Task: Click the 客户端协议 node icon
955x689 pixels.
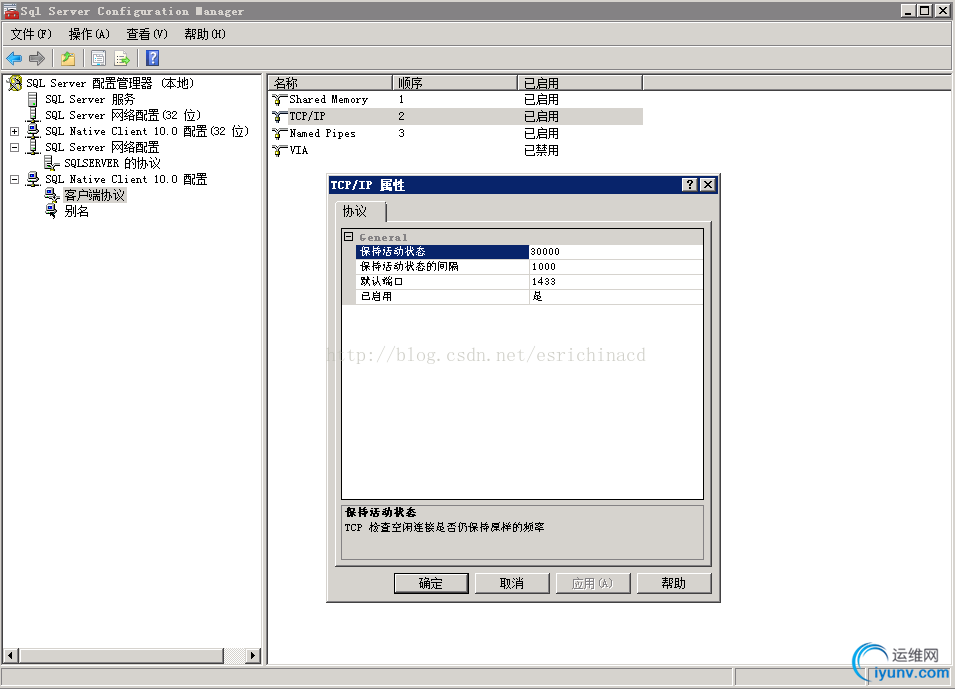Action: click(52, 195)
